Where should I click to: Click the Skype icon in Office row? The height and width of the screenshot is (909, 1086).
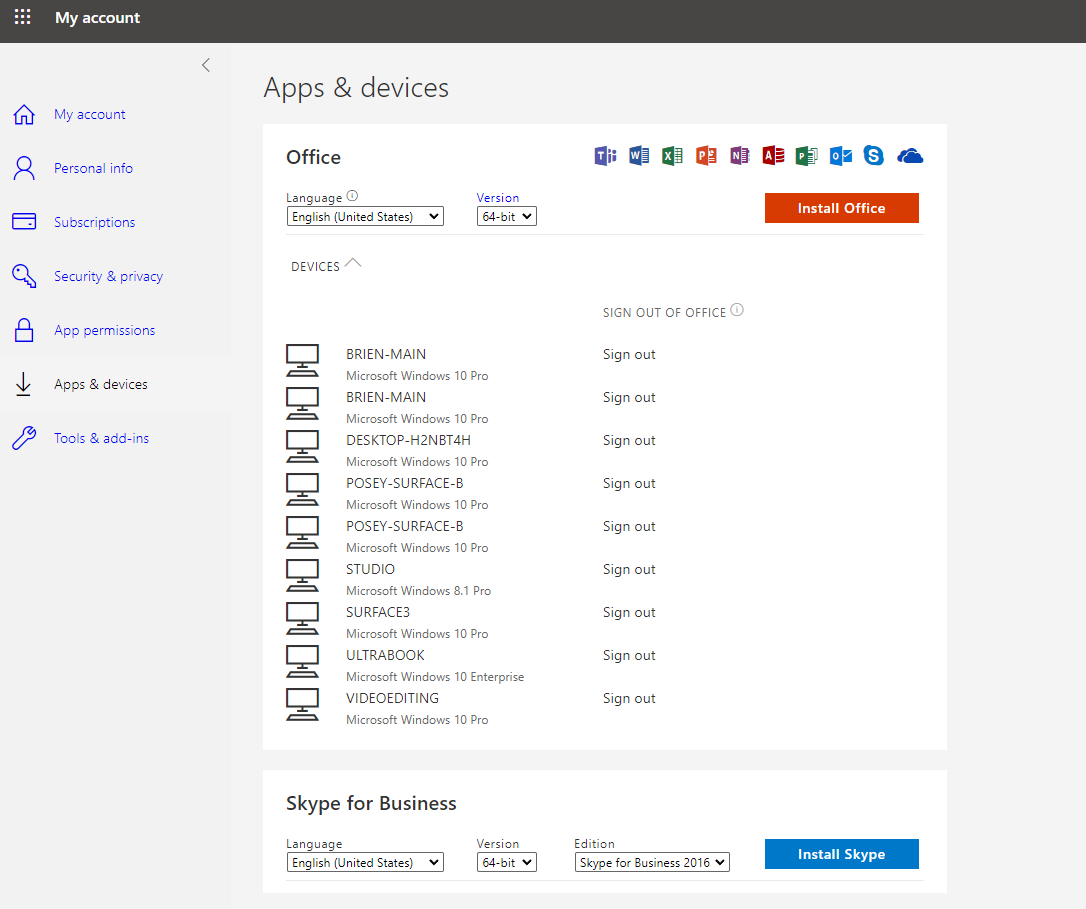pyautogui.click(x=874, y=156)
